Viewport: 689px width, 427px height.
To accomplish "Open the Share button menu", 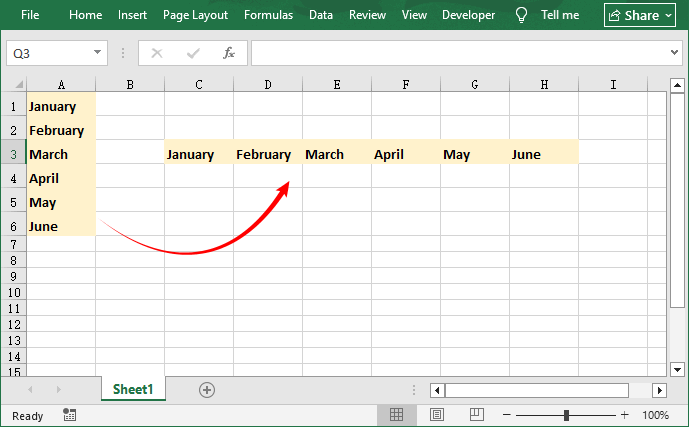I will [x=641, y=15].
